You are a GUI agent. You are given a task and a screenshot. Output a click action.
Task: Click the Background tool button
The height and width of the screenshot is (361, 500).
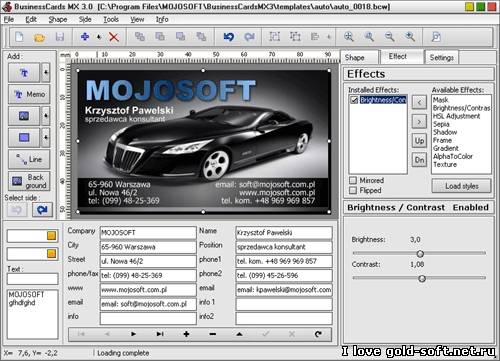pos(29,181)
